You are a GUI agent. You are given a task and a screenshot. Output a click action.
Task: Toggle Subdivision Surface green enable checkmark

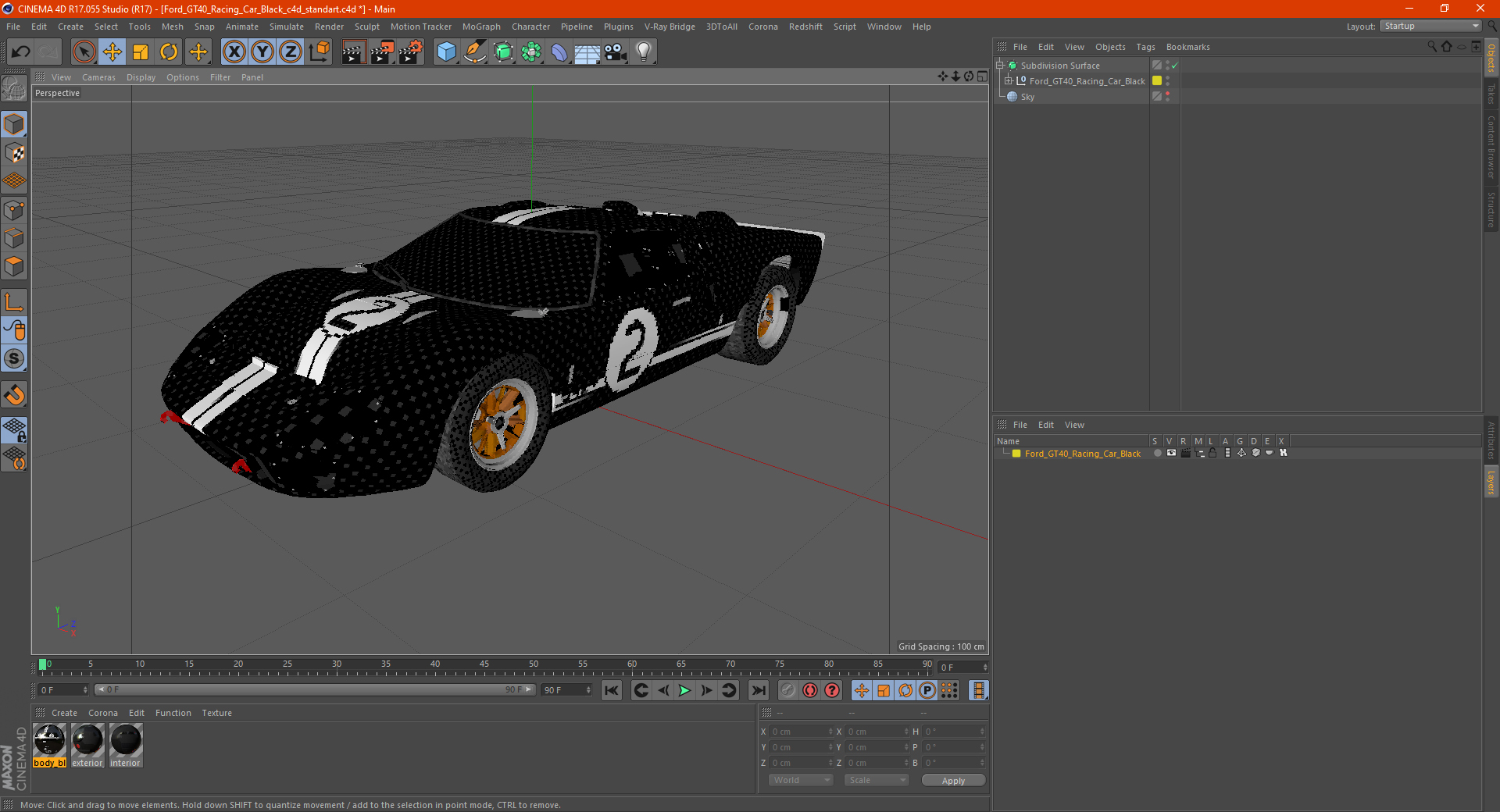click(1174, 66)
